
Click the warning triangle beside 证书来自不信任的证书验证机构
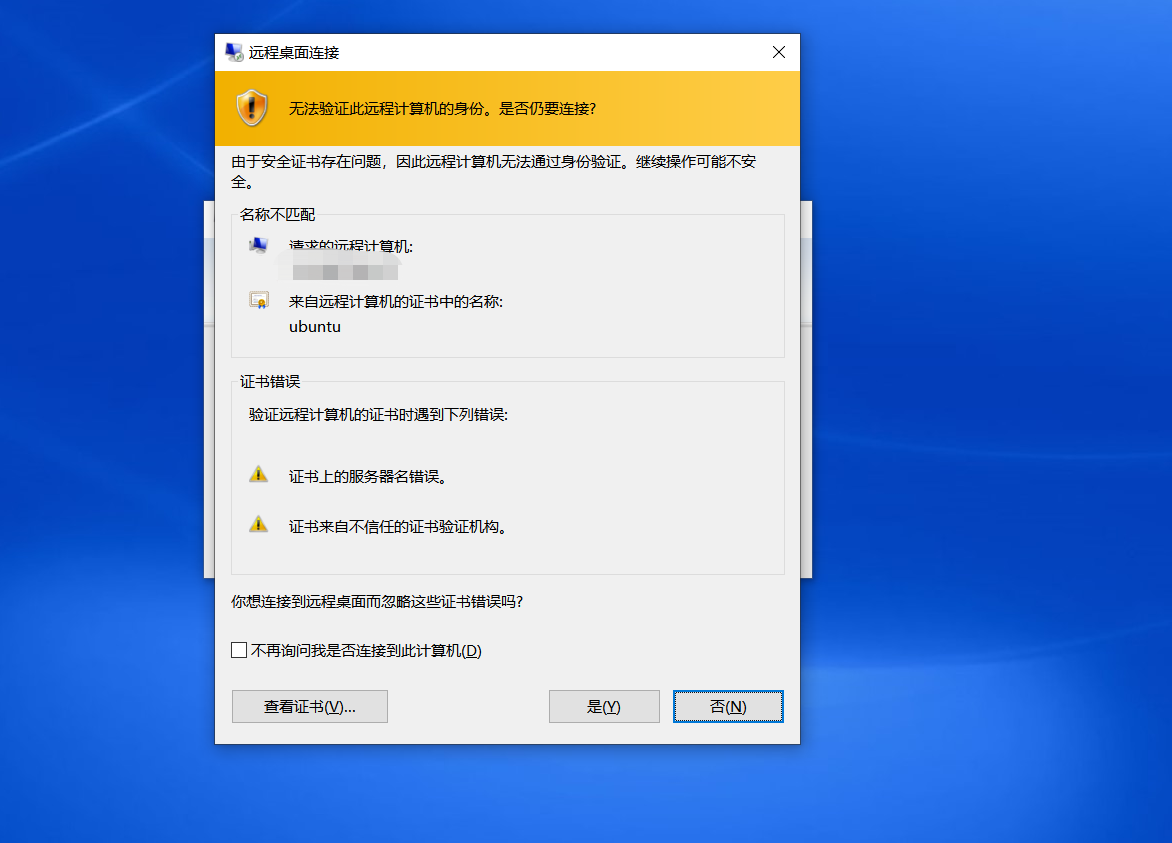pos(258,524)
